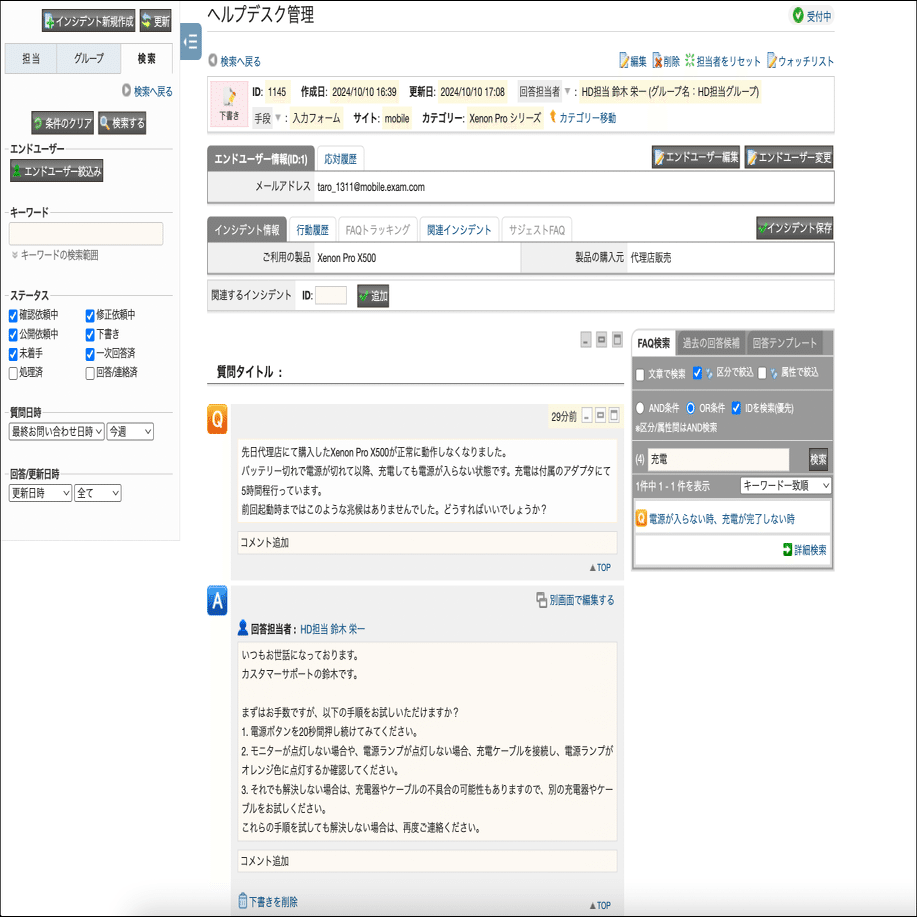Uncheck the 下書き status checkbox

point(91,337)
